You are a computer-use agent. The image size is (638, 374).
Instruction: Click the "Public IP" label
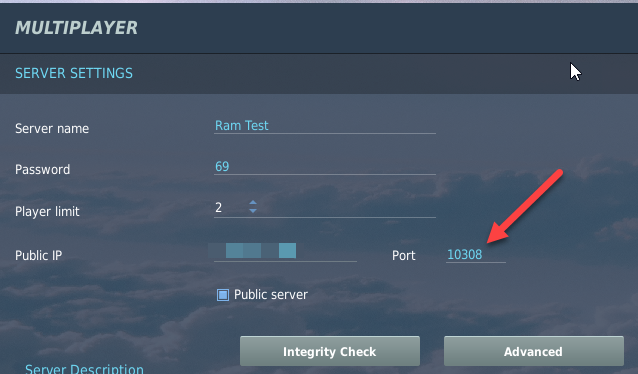click(39, 256)
